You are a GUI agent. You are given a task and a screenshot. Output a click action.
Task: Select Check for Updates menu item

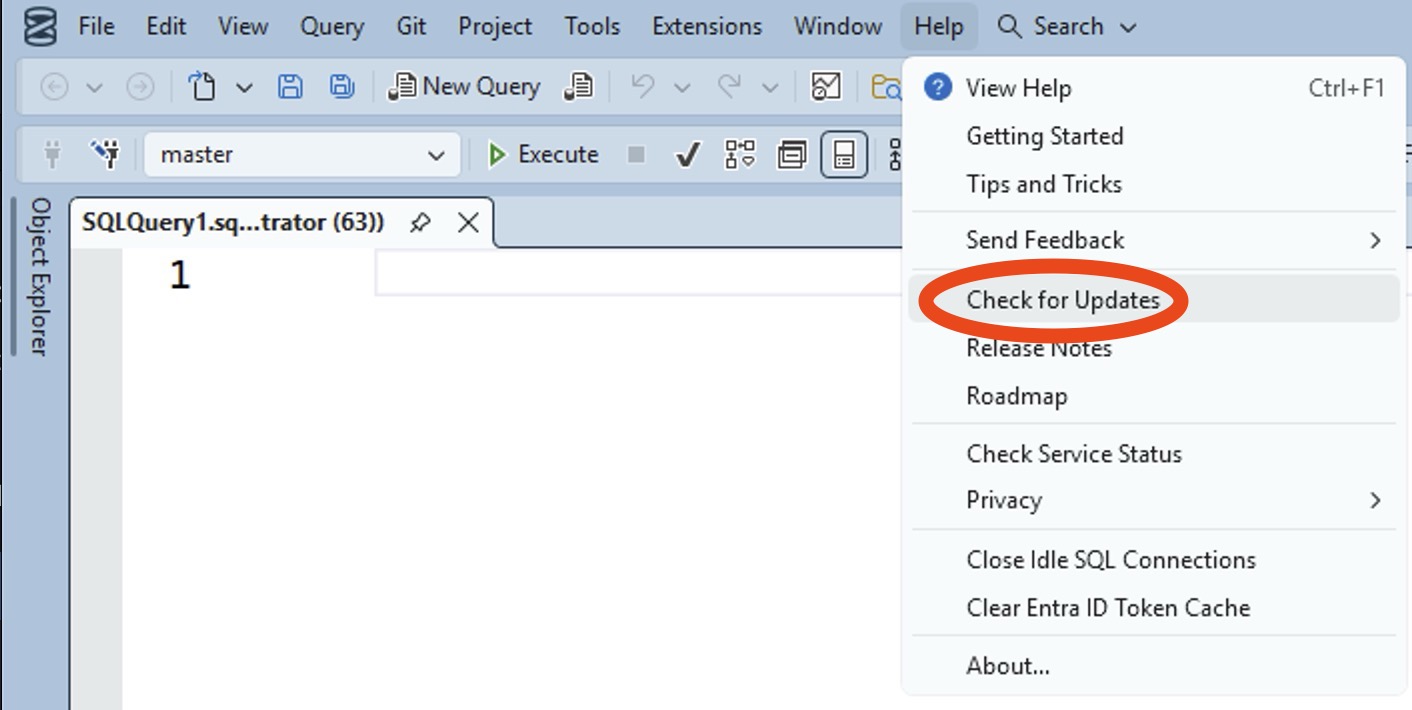click(x=1063, y=300)
